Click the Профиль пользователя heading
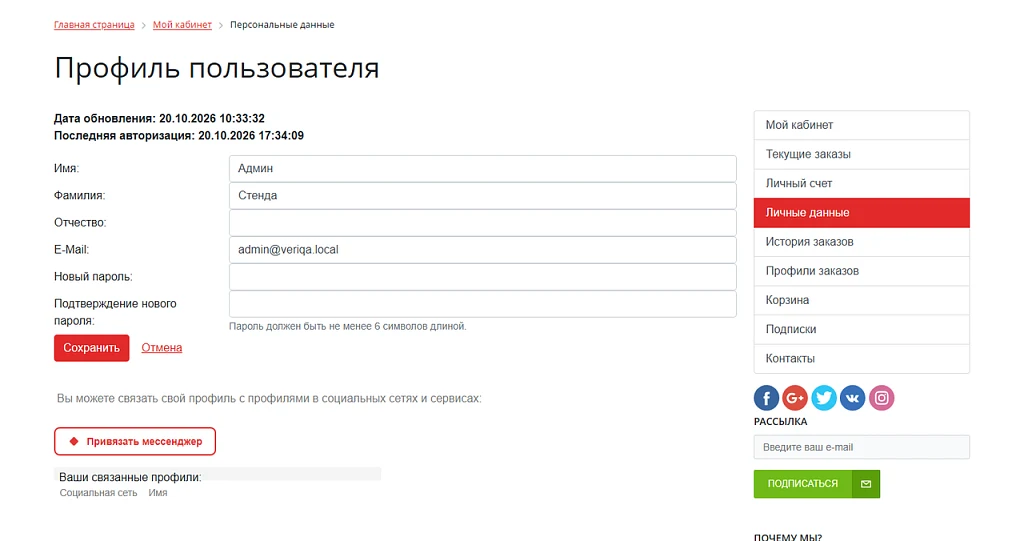1024x541 pixels. 217,68
